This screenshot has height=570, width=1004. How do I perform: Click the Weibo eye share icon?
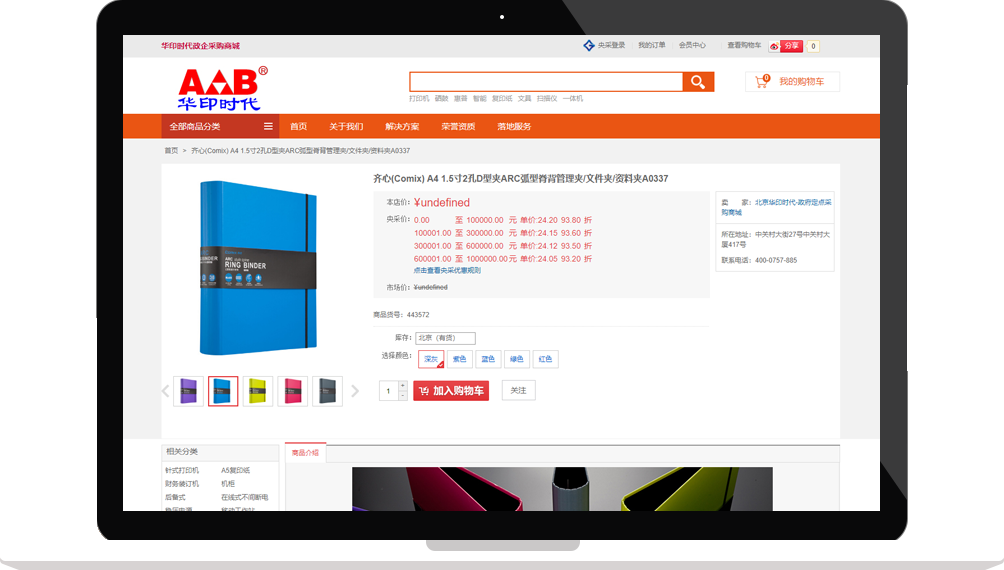pyautogui.click(x=774, y=46)
